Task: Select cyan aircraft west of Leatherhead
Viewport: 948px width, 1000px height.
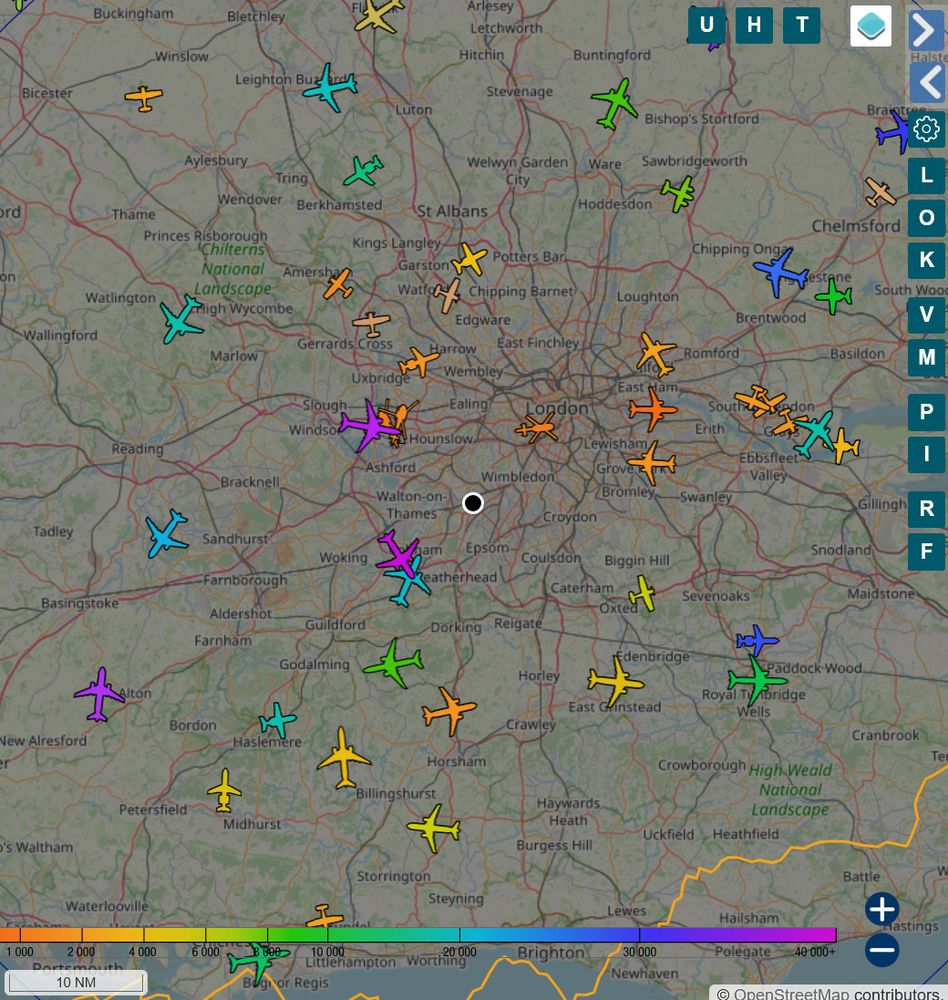Action: click(x=408, y=582)
